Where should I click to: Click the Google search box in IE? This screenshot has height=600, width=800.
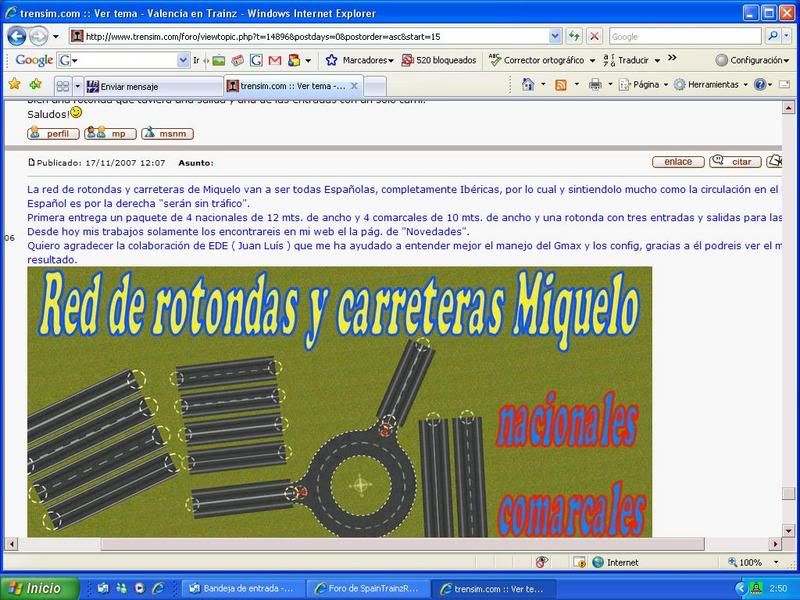click(685, 36)
